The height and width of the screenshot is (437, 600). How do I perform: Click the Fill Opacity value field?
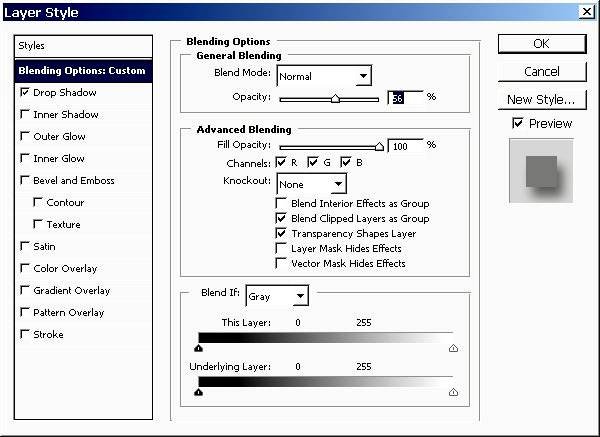coord(405,145)
